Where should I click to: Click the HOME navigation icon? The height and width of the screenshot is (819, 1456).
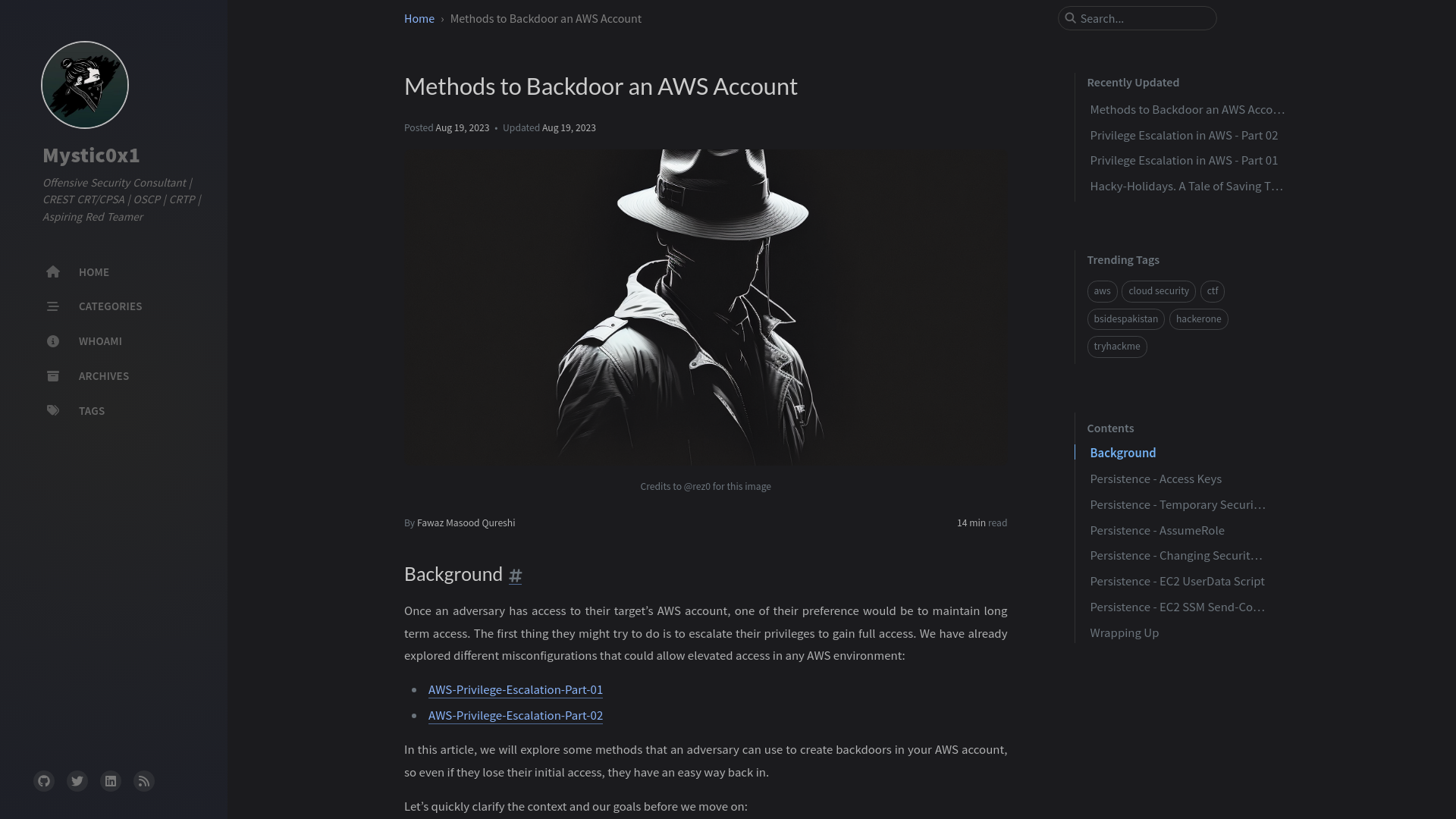click(53, 271)
